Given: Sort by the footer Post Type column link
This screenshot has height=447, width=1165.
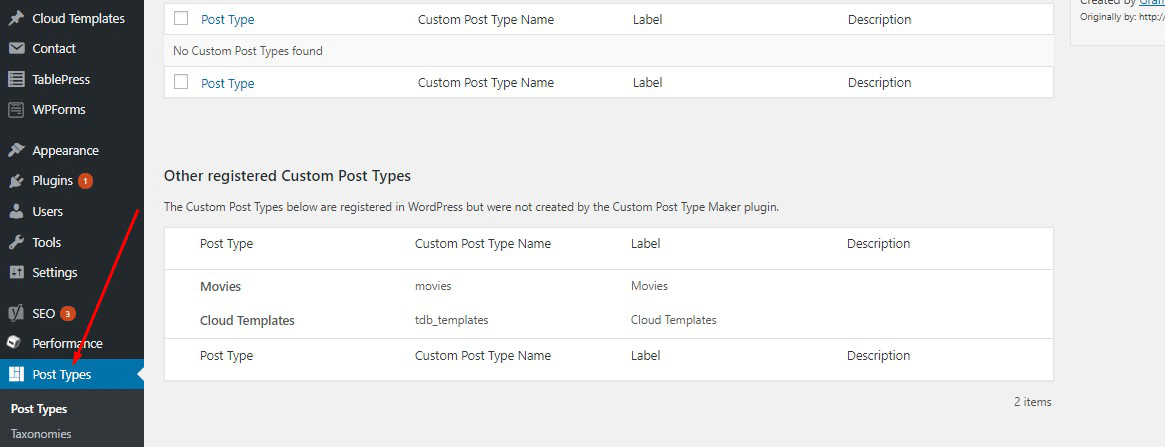Looking at the screenshot, I should pyautogui.click(x=228, y=83).
